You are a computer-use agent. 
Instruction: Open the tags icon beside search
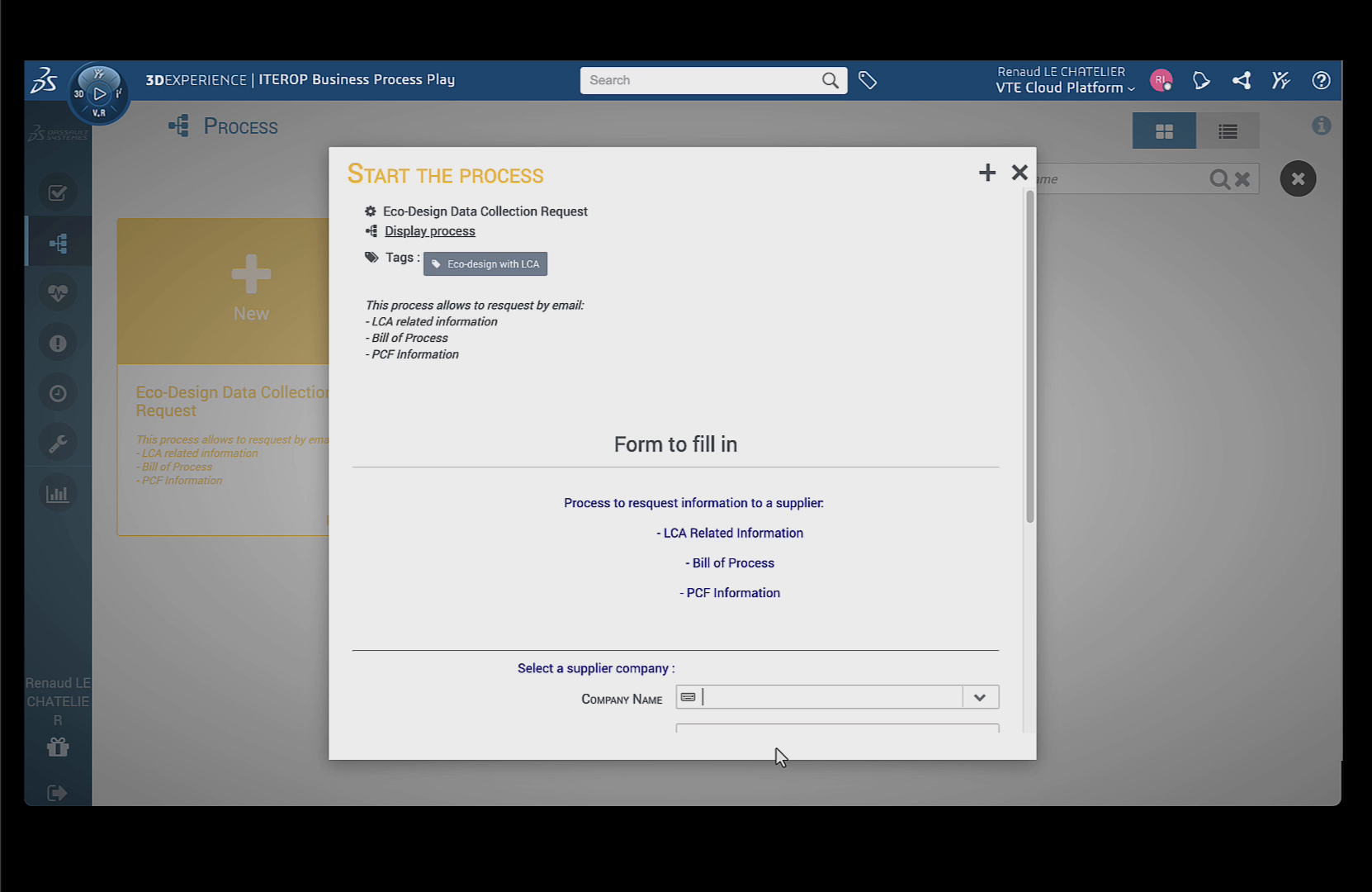(868, 80)
